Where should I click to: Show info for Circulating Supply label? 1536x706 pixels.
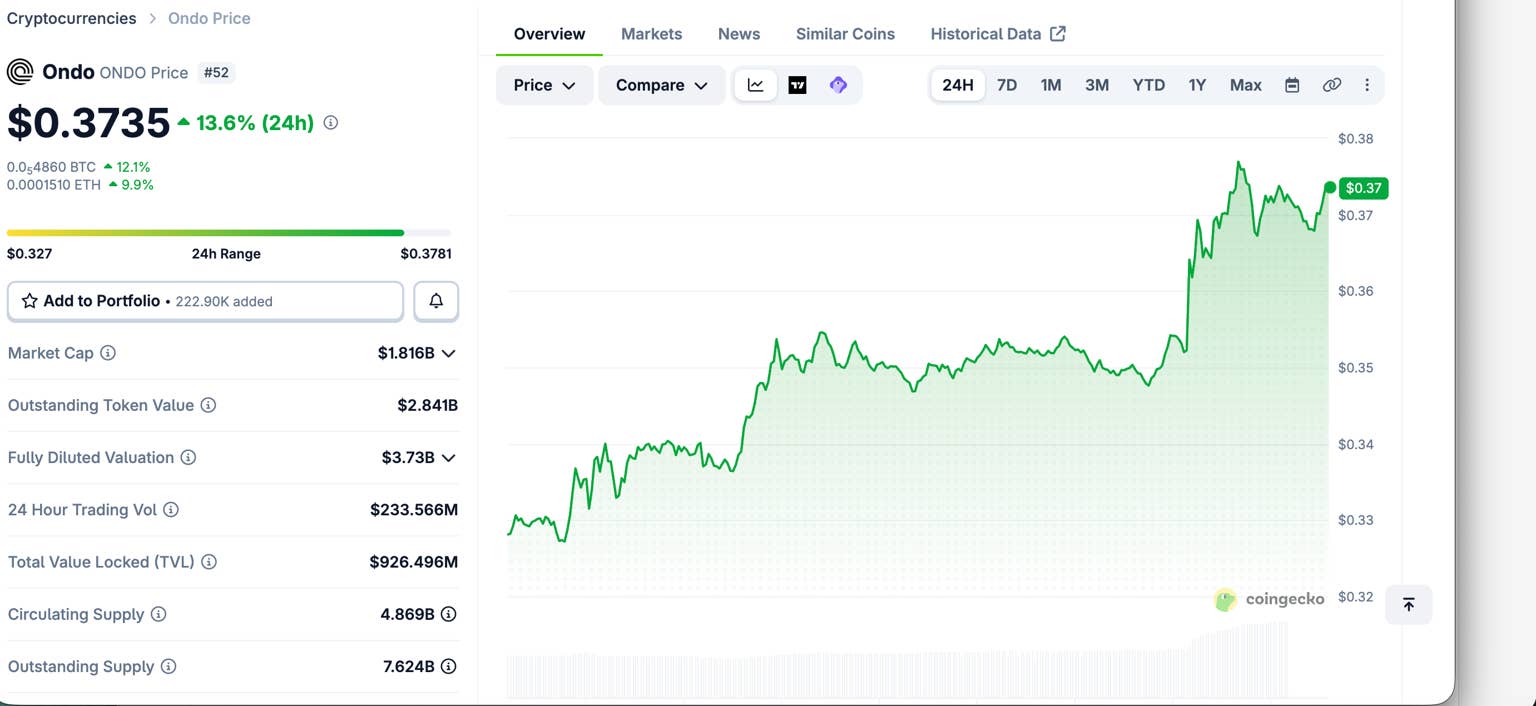click(158, 614)
